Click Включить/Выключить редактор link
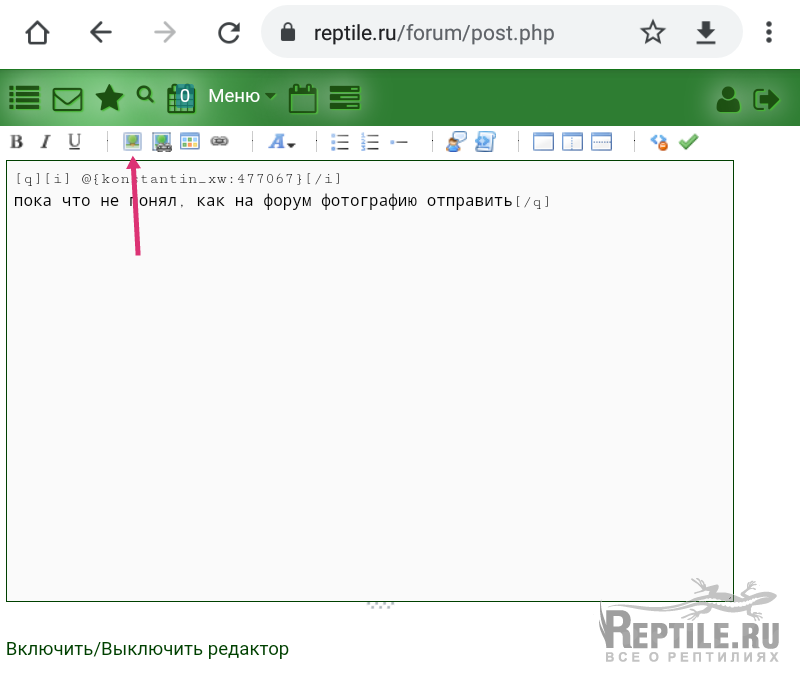This screenshot has height=680, width=800. [x=147, y=649]
